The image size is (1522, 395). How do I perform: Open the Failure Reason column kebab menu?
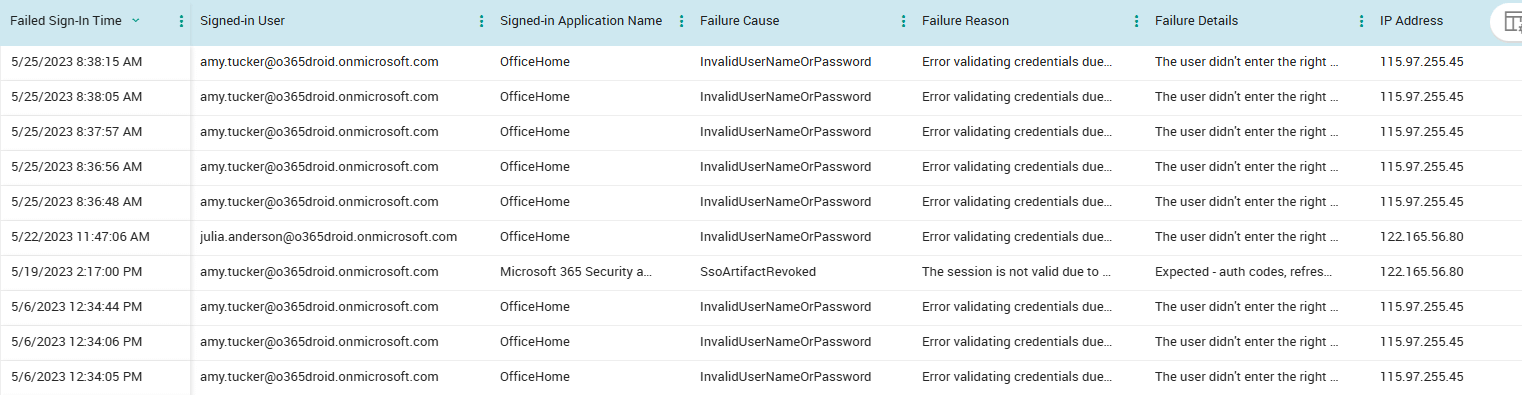(1136, 21)
